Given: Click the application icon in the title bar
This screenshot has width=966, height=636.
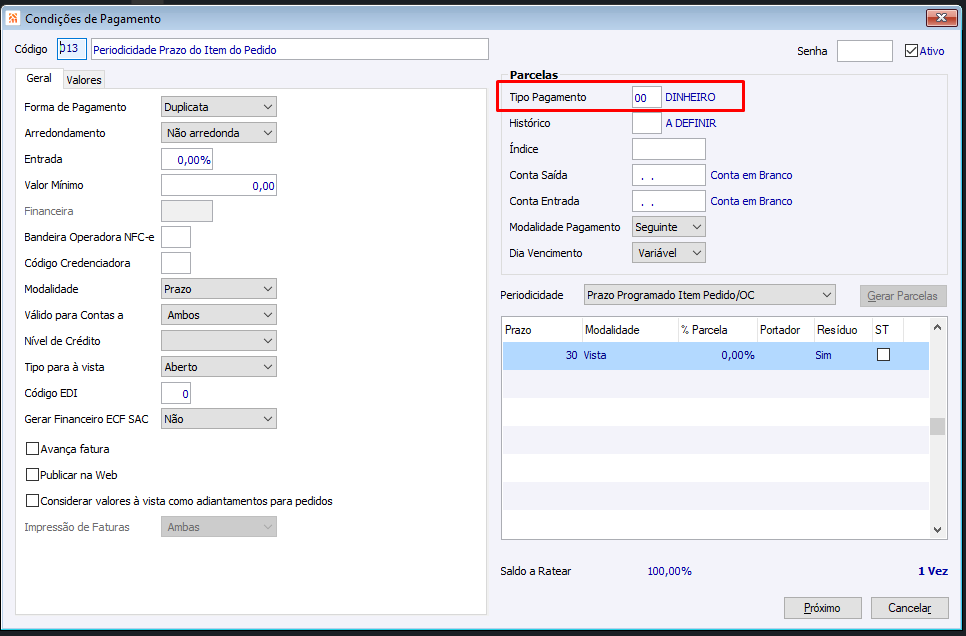Looking at the screenshot, I should 13,19.
